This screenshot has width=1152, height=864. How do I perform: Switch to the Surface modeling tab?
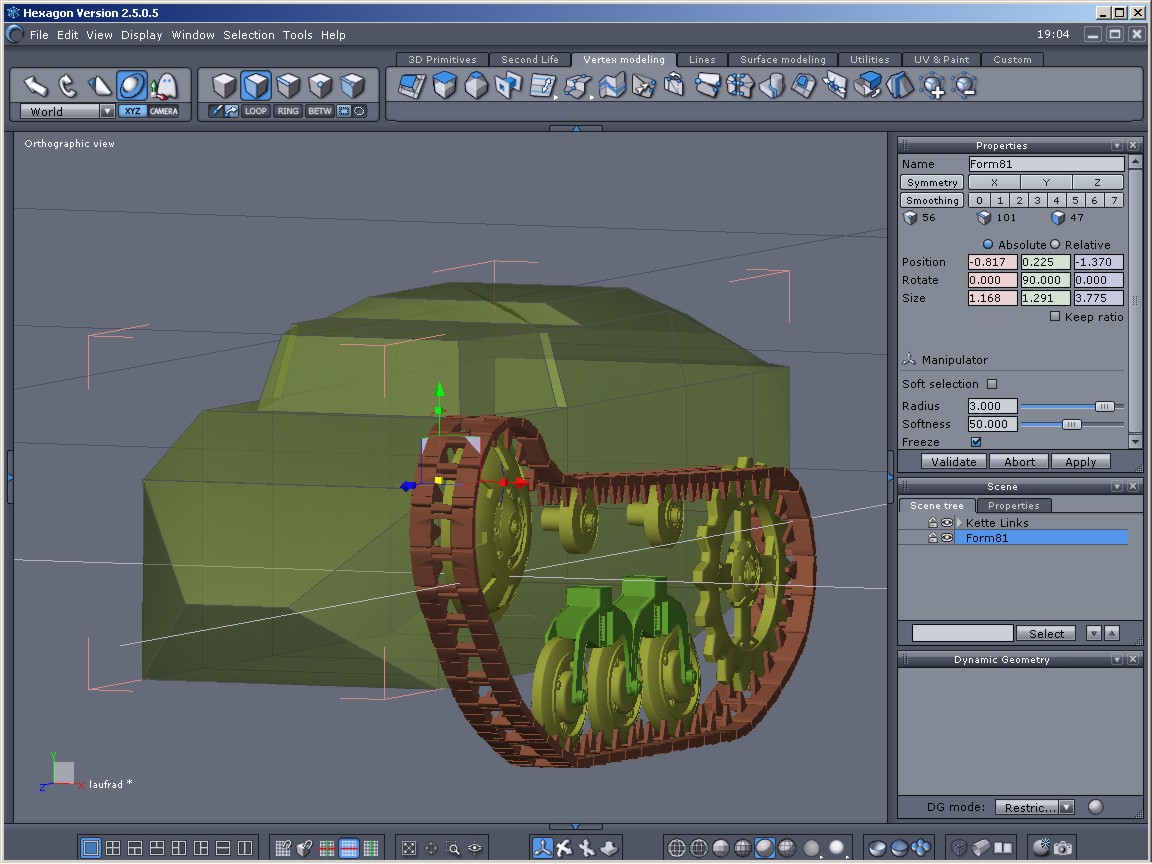(x=782, y=60)
